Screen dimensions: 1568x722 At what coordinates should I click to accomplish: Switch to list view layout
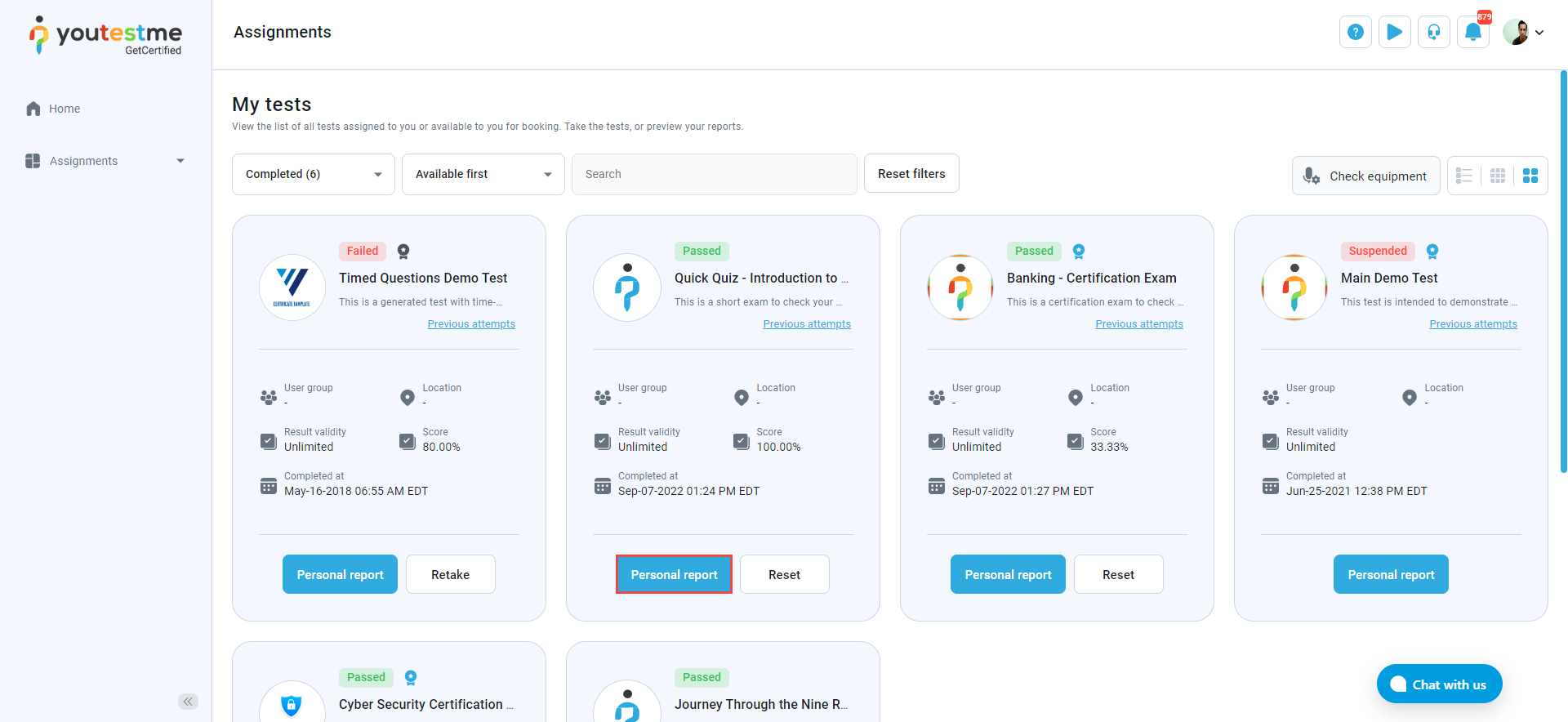coord(1464,176)
